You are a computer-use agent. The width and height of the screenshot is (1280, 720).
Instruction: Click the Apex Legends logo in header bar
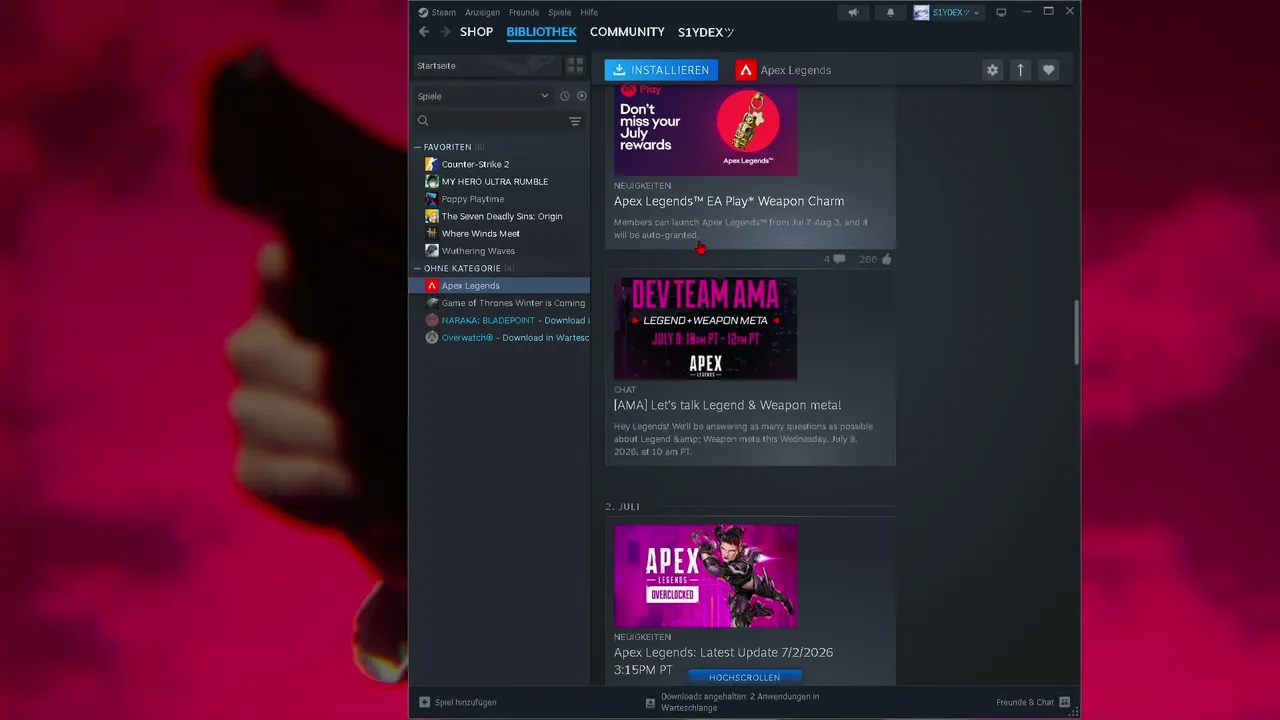click(745, 70)
